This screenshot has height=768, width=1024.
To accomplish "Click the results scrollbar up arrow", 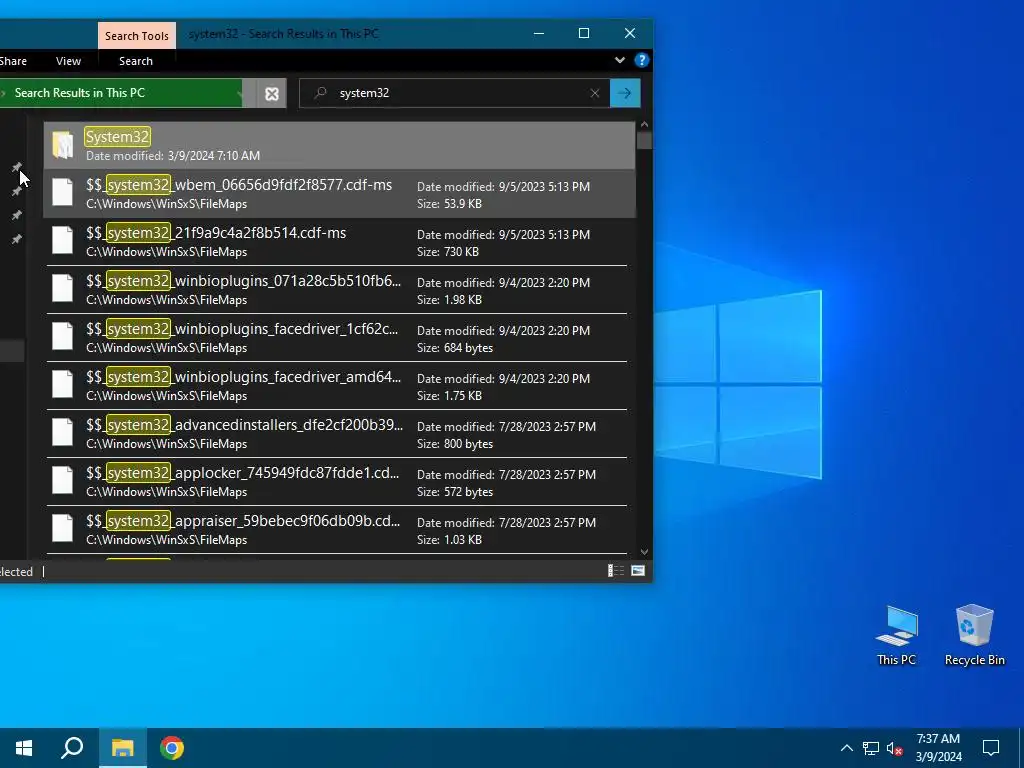I will point(645,124).
